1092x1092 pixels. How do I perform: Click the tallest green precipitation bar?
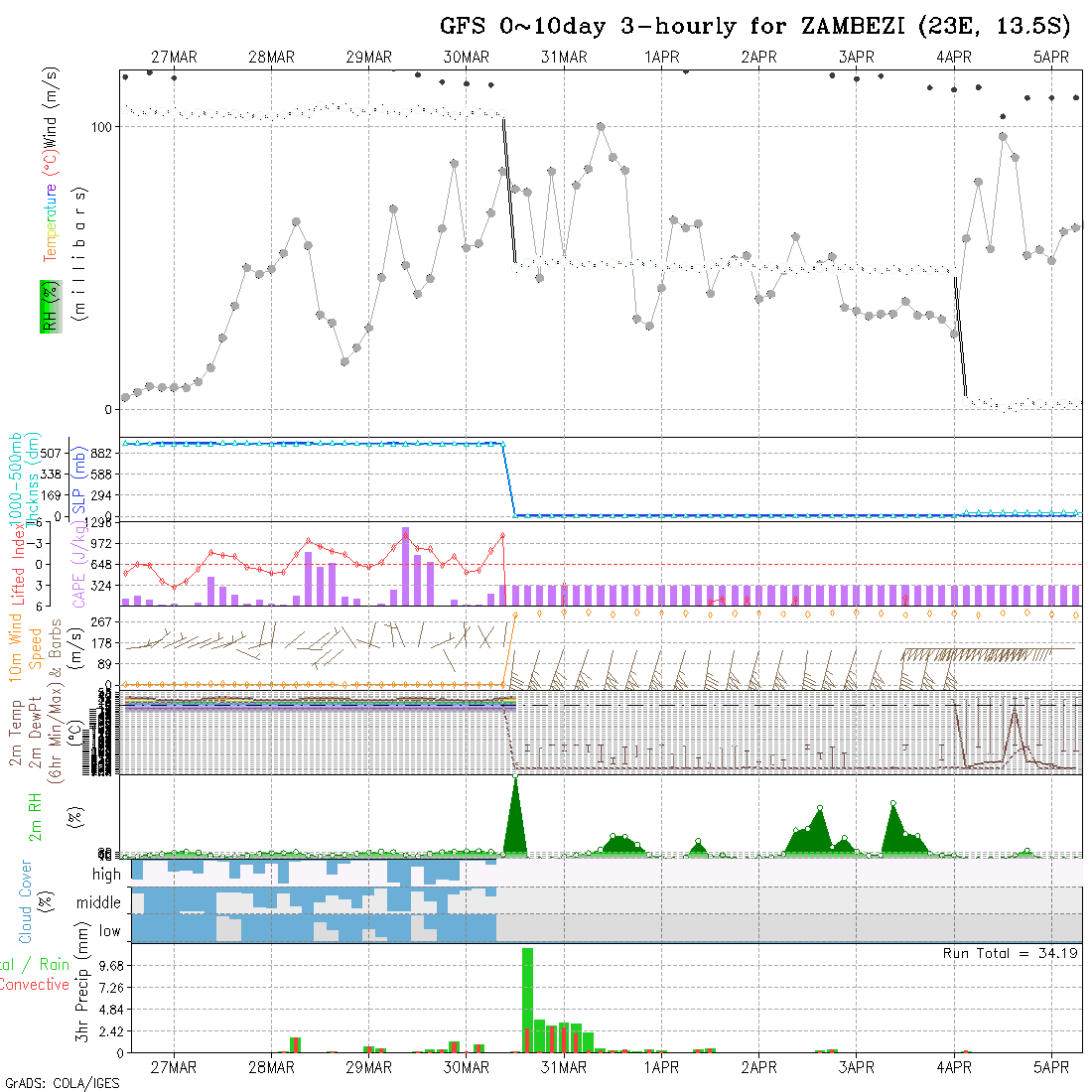[527, 999]
